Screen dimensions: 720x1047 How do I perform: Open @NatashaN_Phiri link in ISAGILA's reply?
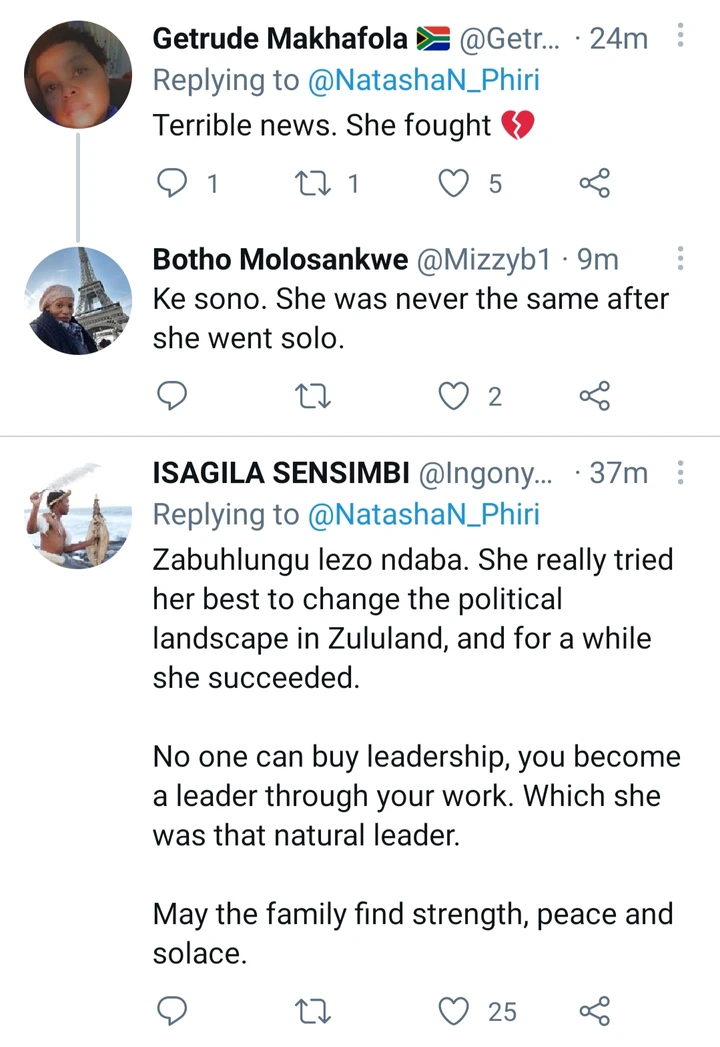[423, 515]
